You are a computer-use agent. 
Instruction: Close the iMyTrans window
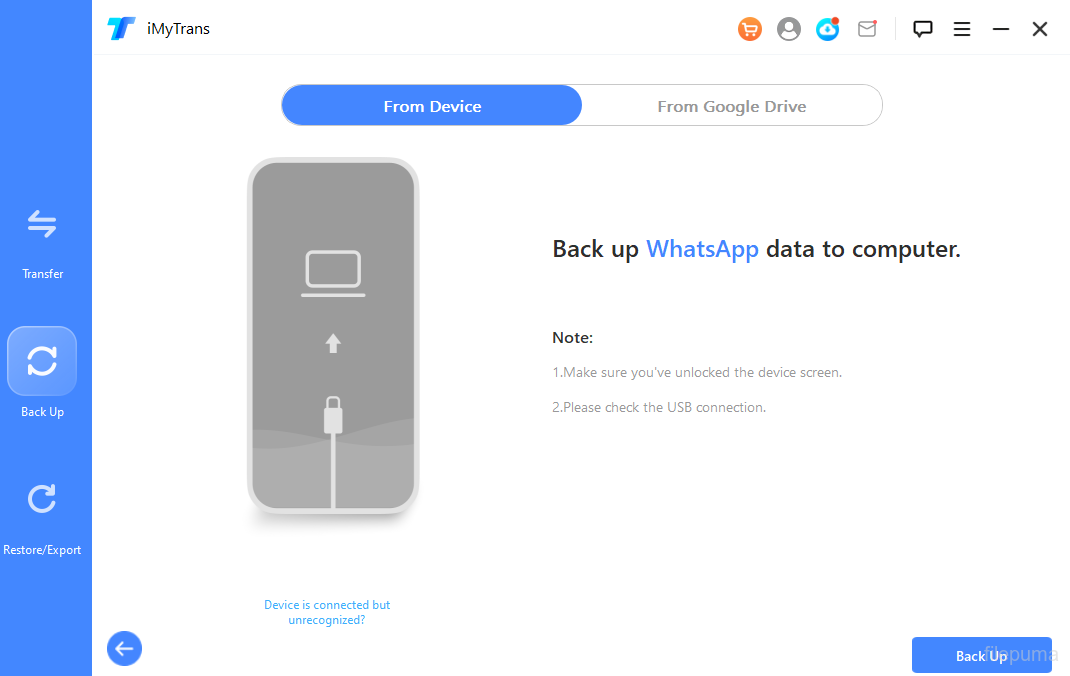[x=1040, y=30]
